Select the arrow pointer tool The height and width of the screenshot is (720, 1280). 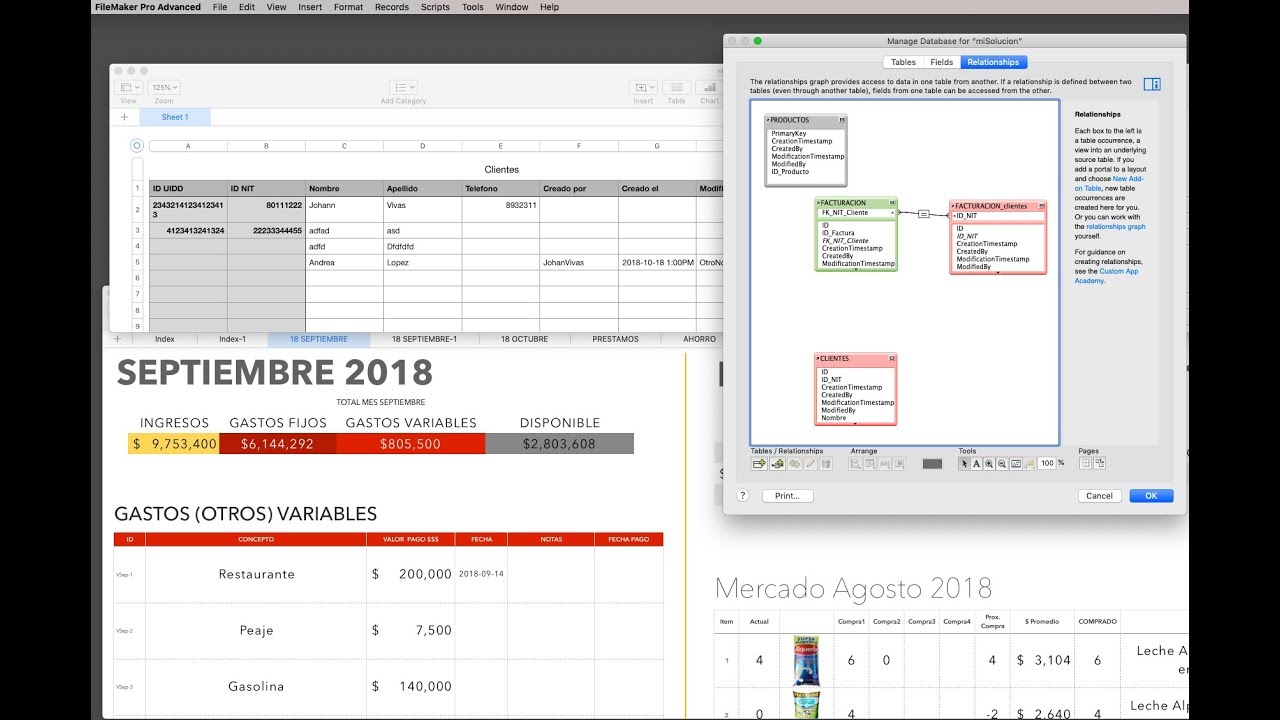[964, 464]
